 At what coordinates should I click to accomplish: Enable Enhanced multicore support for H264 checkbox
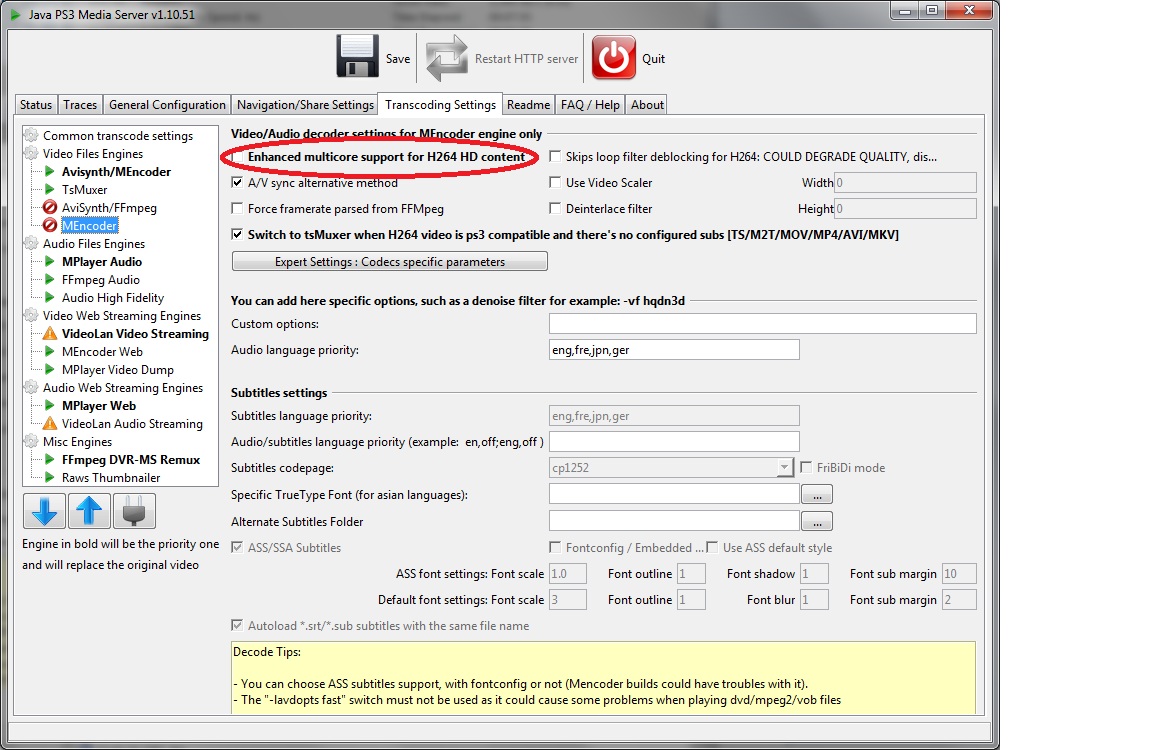237,156
